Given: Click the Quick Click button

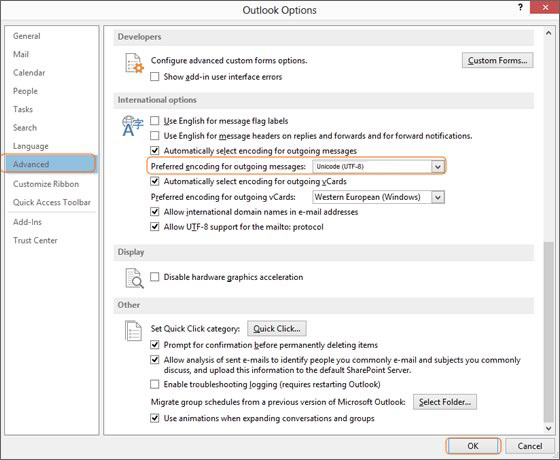Looking at the screenshot, I should coord(277,329).
